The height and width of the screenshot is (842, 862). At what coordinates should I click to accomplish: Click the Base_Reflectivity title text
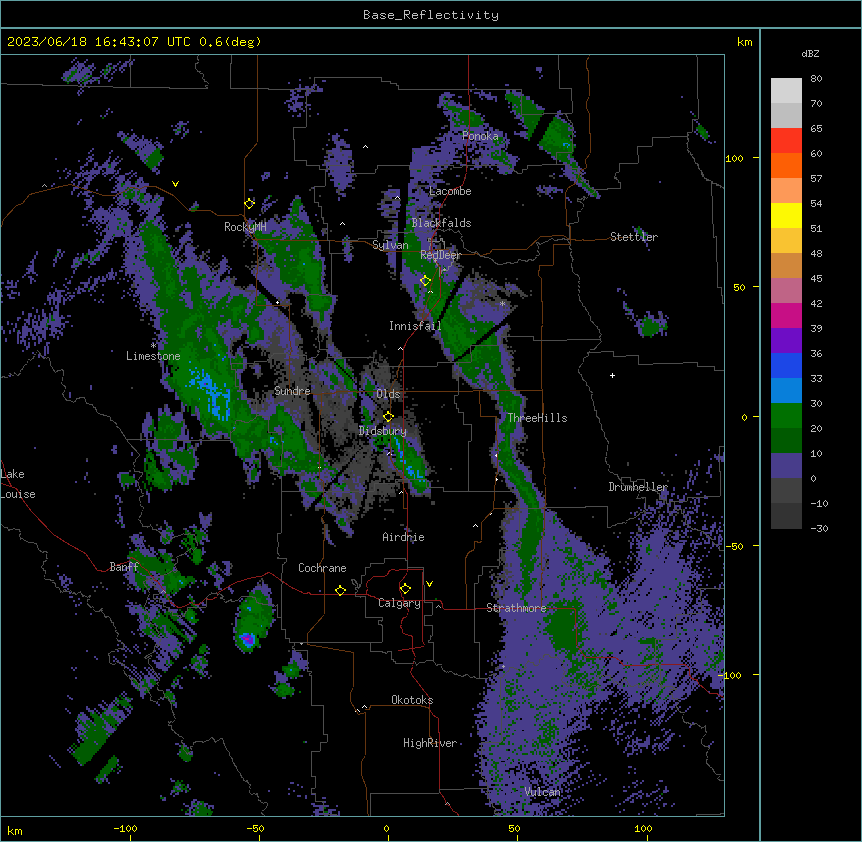pyautogui.click(x=431, y=15)
